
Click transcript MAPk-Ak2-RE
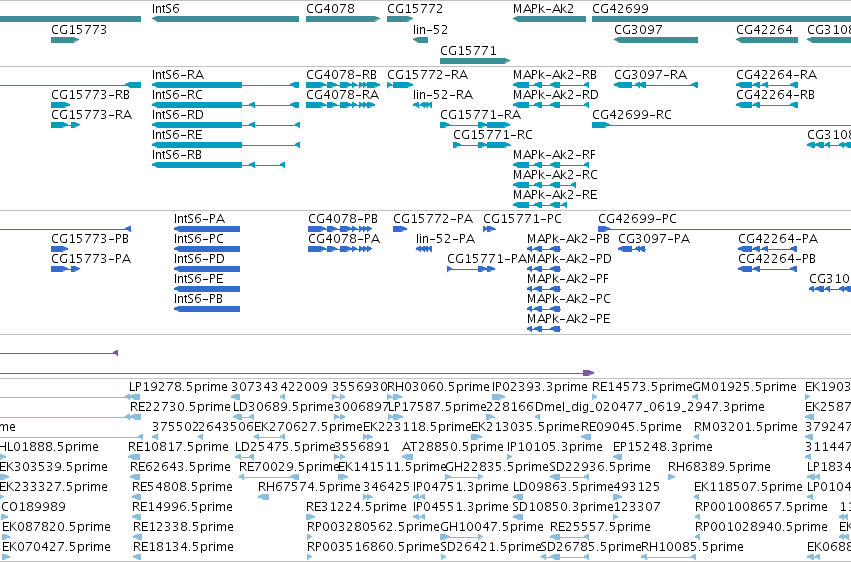pyautogui.click(x=540, y=205)
